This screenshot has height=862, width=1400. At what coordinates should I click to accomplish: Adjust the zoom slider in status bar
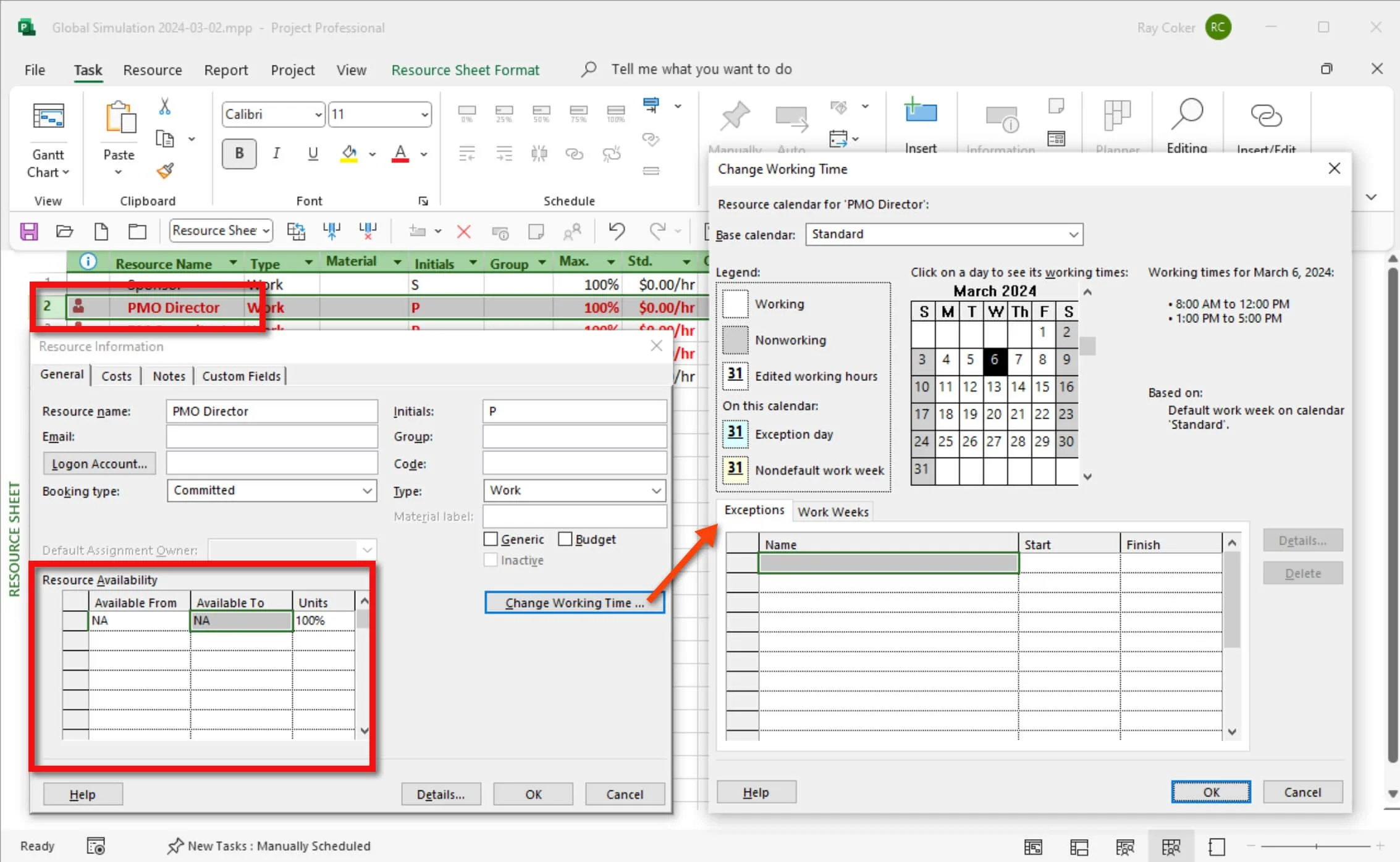click(x=1316, y=846)
